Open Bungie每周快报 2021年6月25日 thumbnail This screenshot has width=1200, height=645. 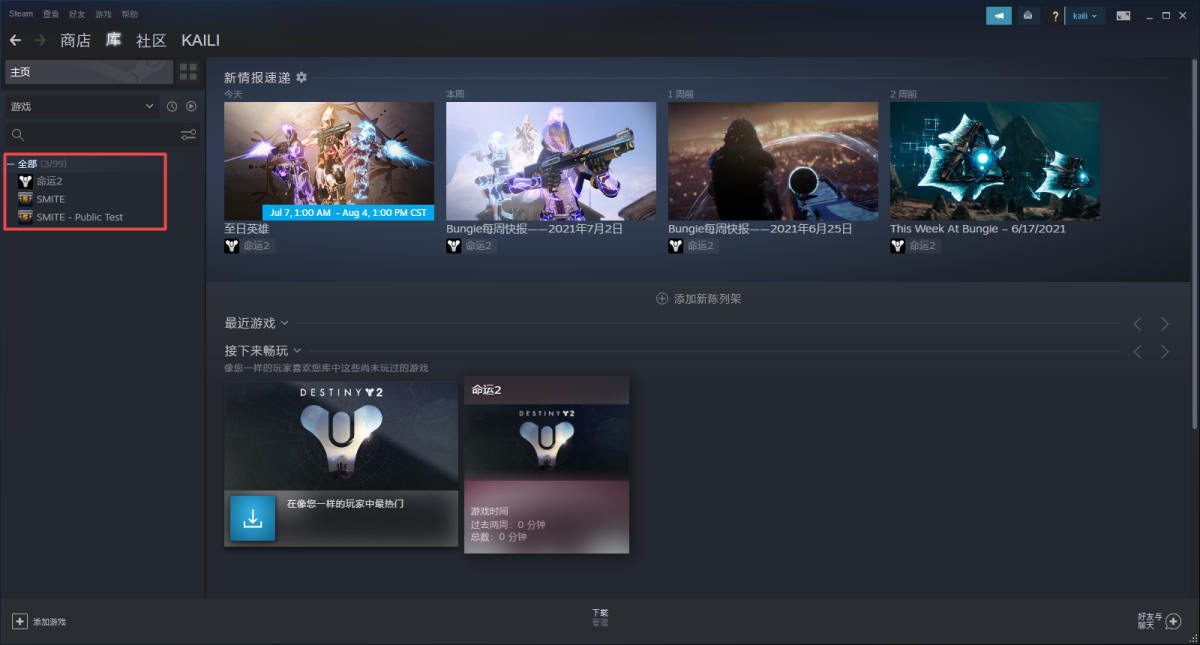[773, 161]
